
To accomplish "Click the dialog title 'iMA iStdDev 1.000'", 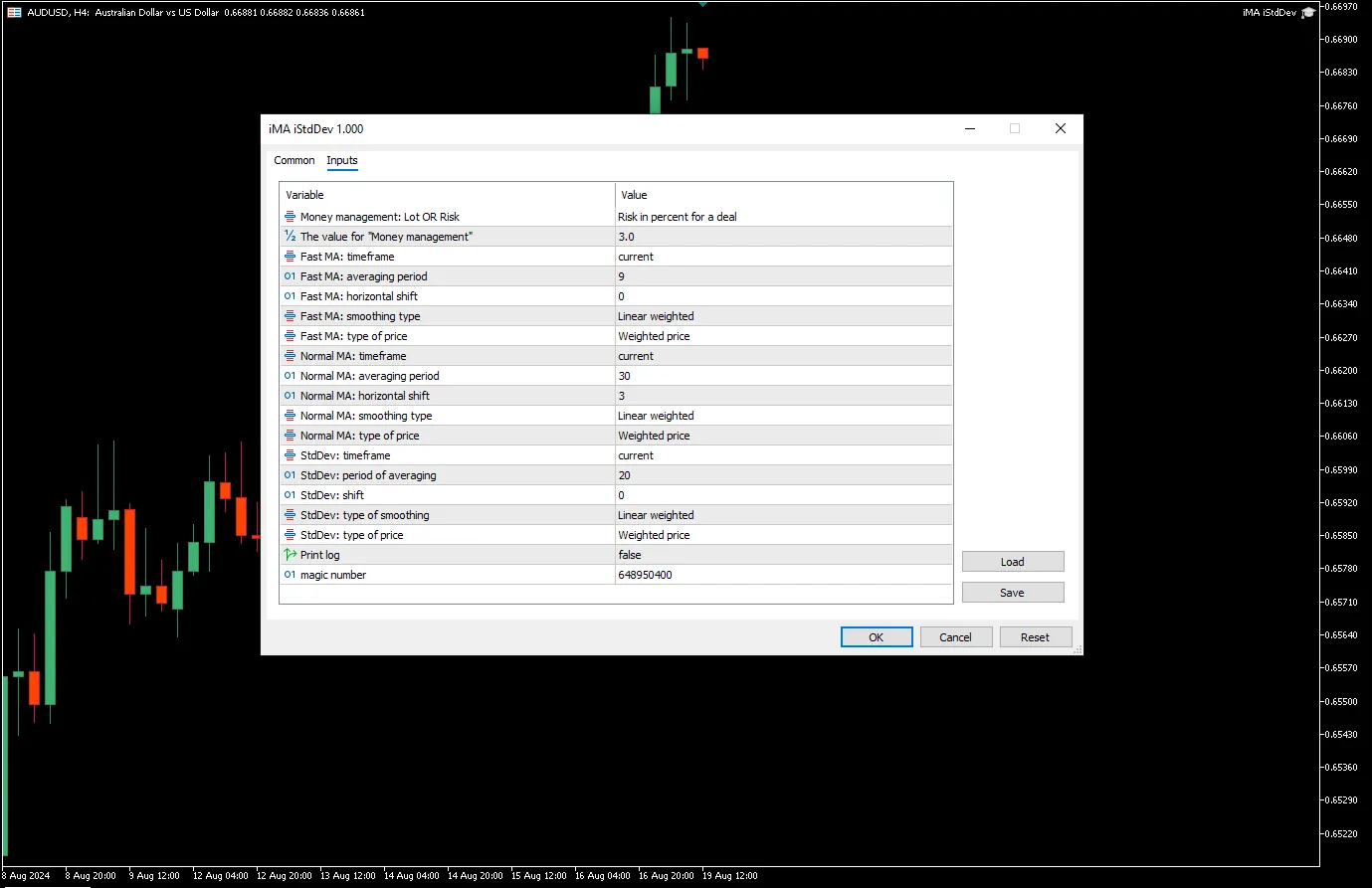I will [x=316, y=129].
